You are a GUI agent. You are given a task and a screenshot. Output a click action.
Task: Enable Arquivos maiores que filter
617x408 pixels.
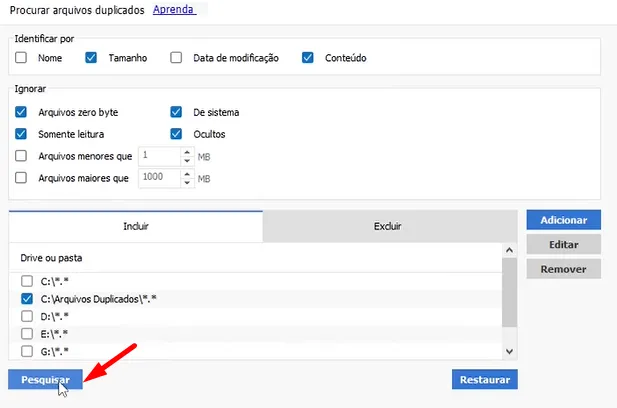21,178
